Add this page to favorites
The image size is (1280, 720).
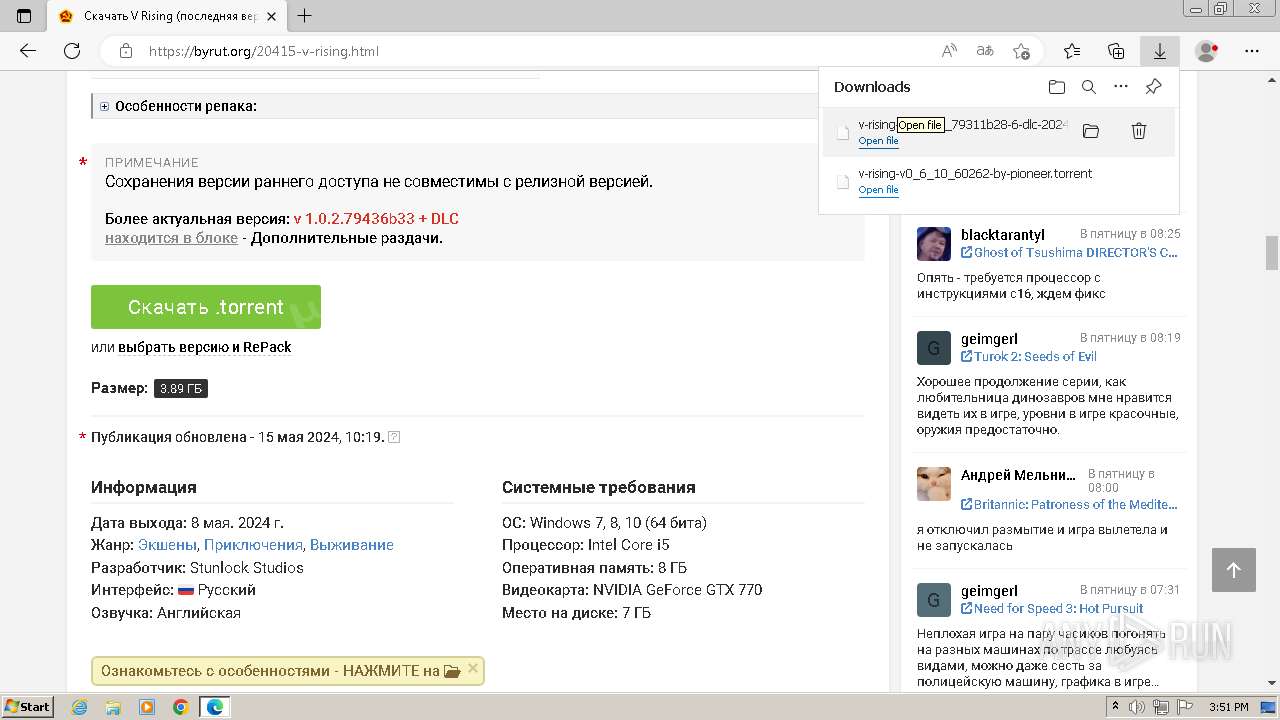point(1021,51)
